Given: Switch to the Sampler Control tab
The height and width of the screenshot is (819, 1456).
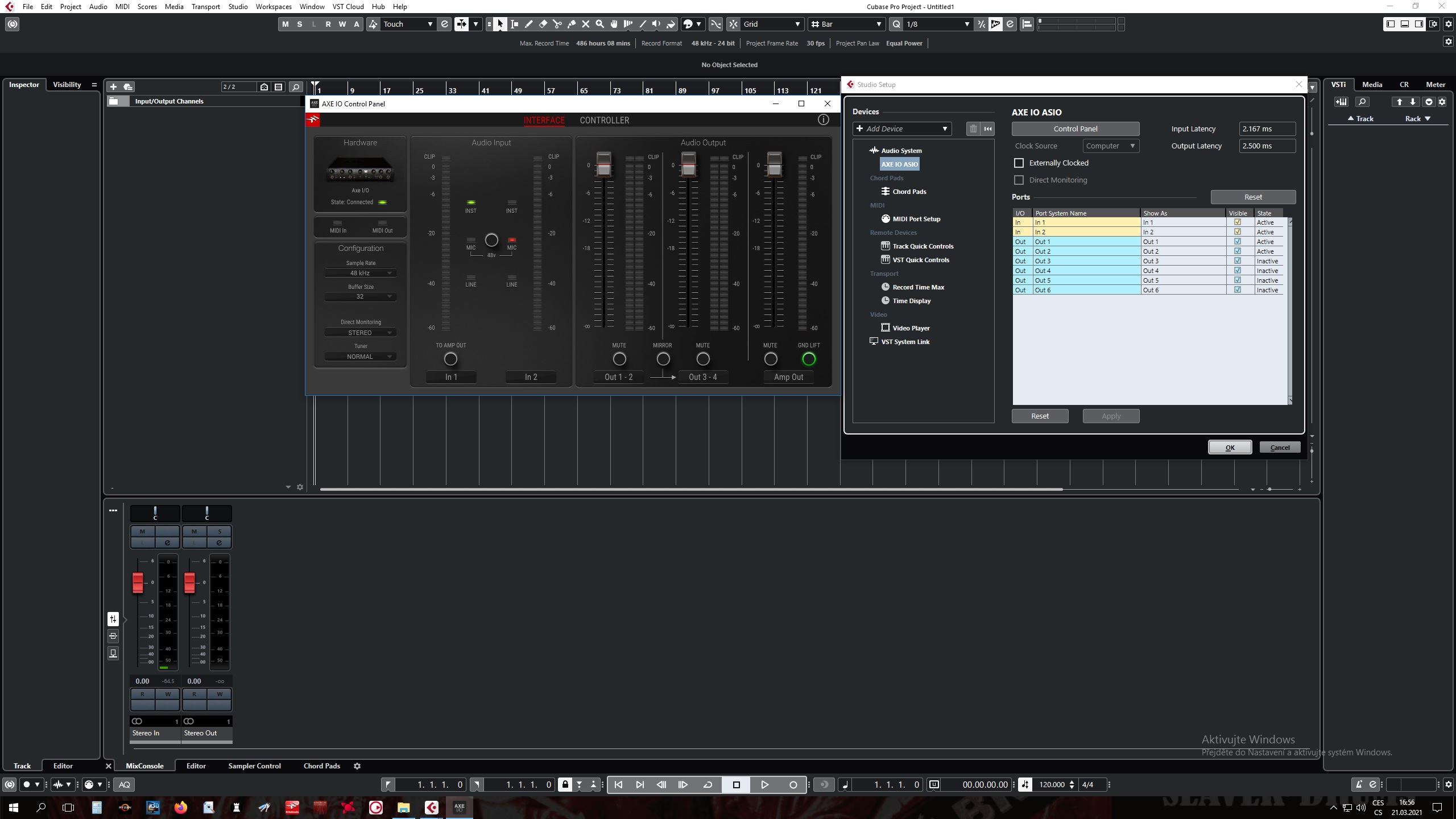Looking at the screenshot, I should pos(254,766).
